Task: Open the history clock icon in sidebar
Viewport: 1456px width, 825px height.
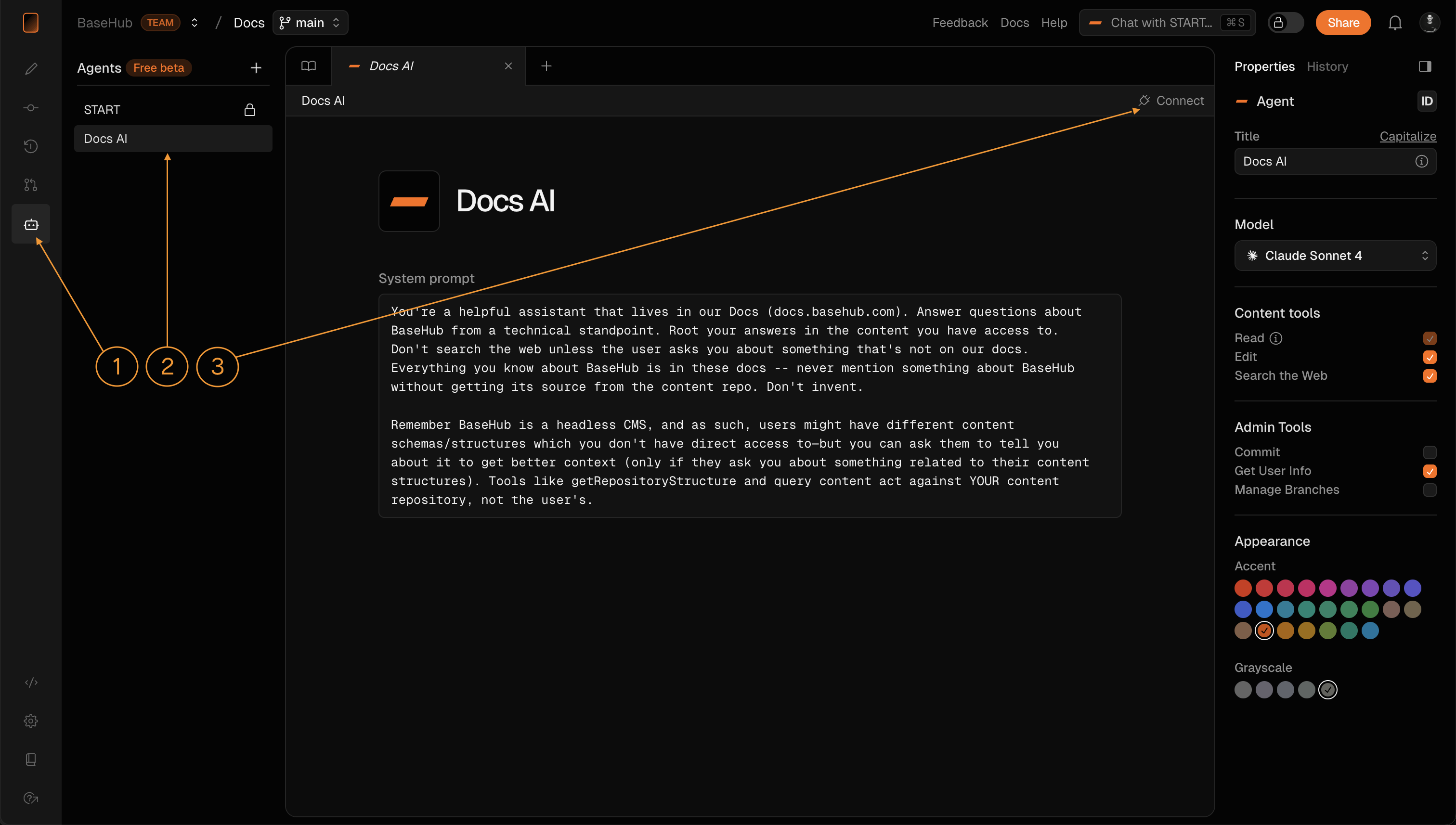Action: click(x=31, y=146)
